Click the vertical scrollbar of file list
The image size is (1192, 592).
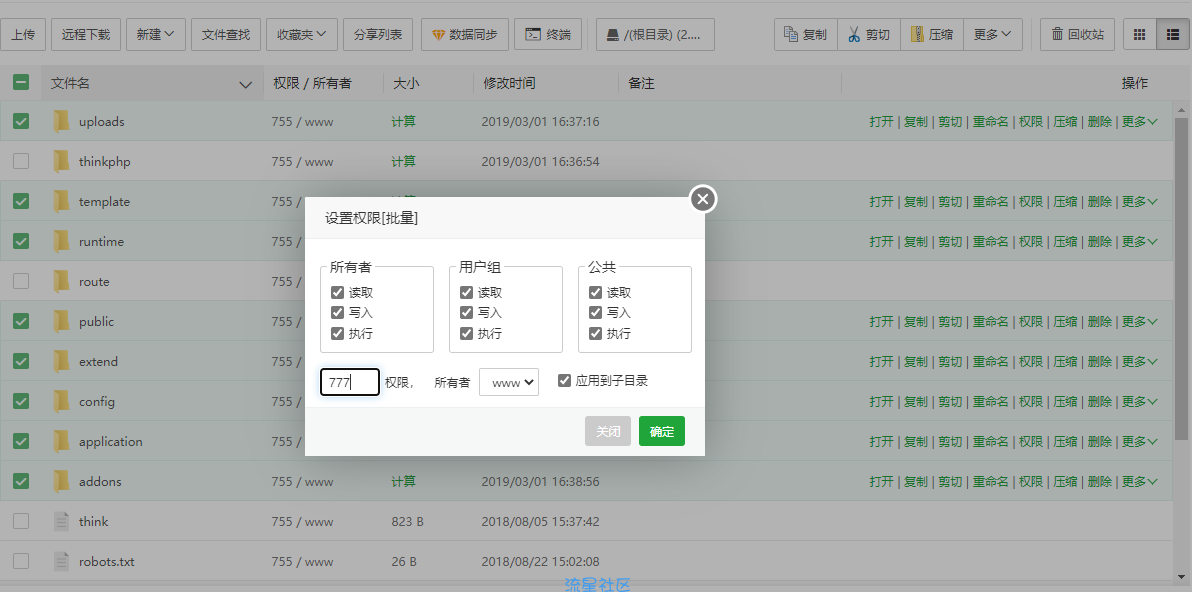tap(1181, 277)
